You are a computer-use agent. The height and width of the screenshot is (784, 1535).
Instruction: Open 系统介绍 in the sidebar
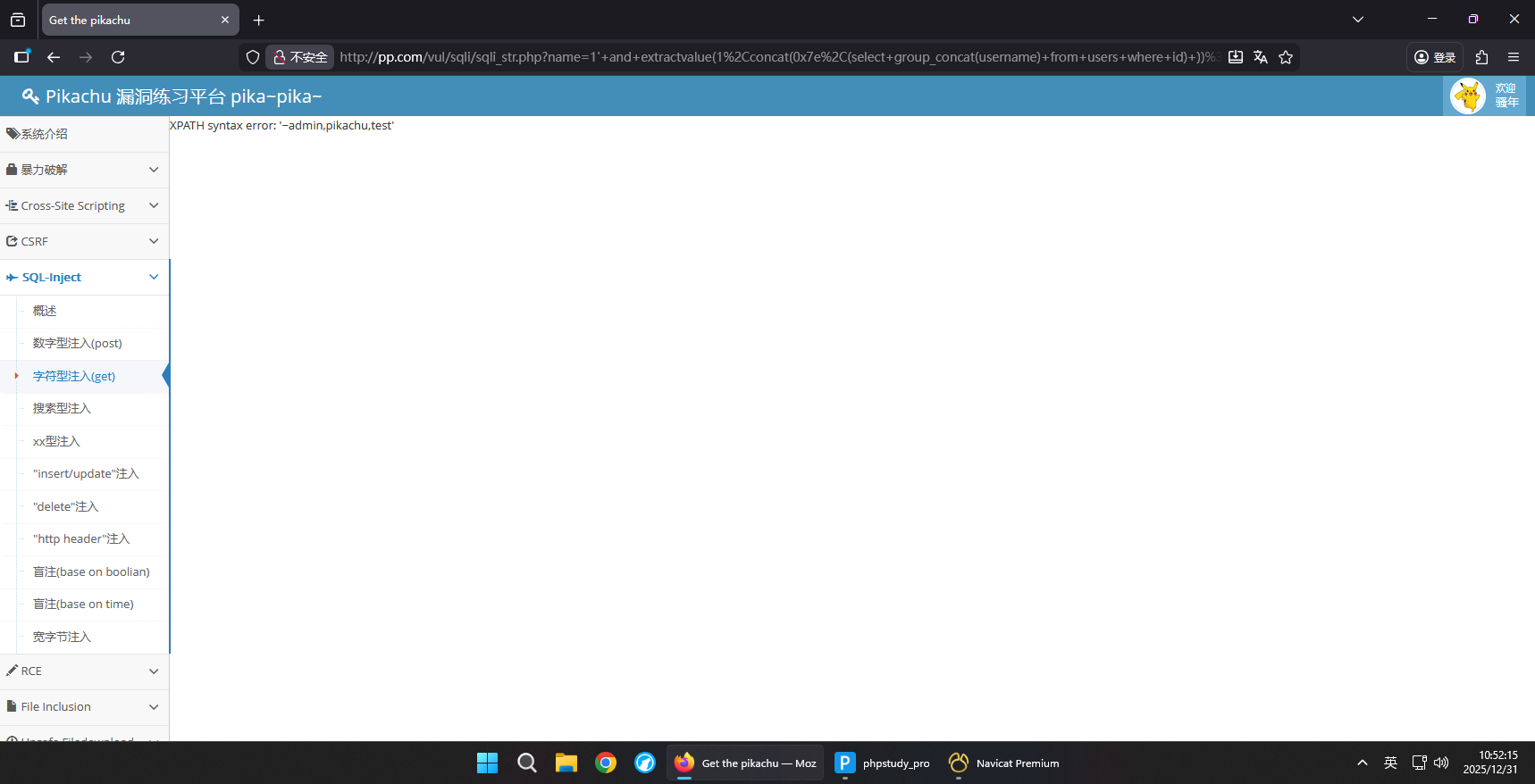click(84, 134)
